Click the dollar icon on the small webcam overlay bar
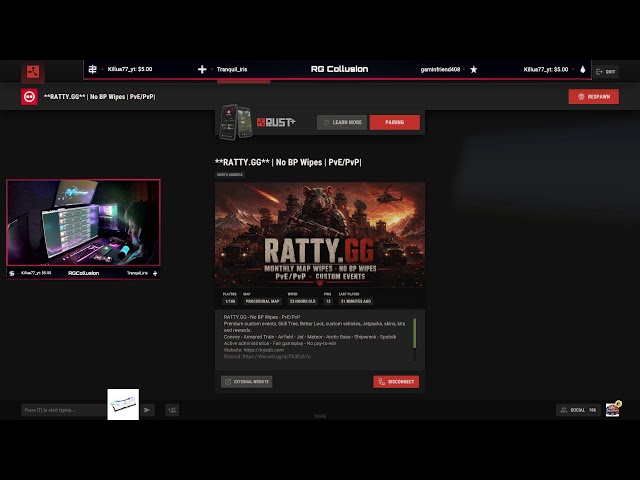This screenshot has height=480, width=640. 11,273
